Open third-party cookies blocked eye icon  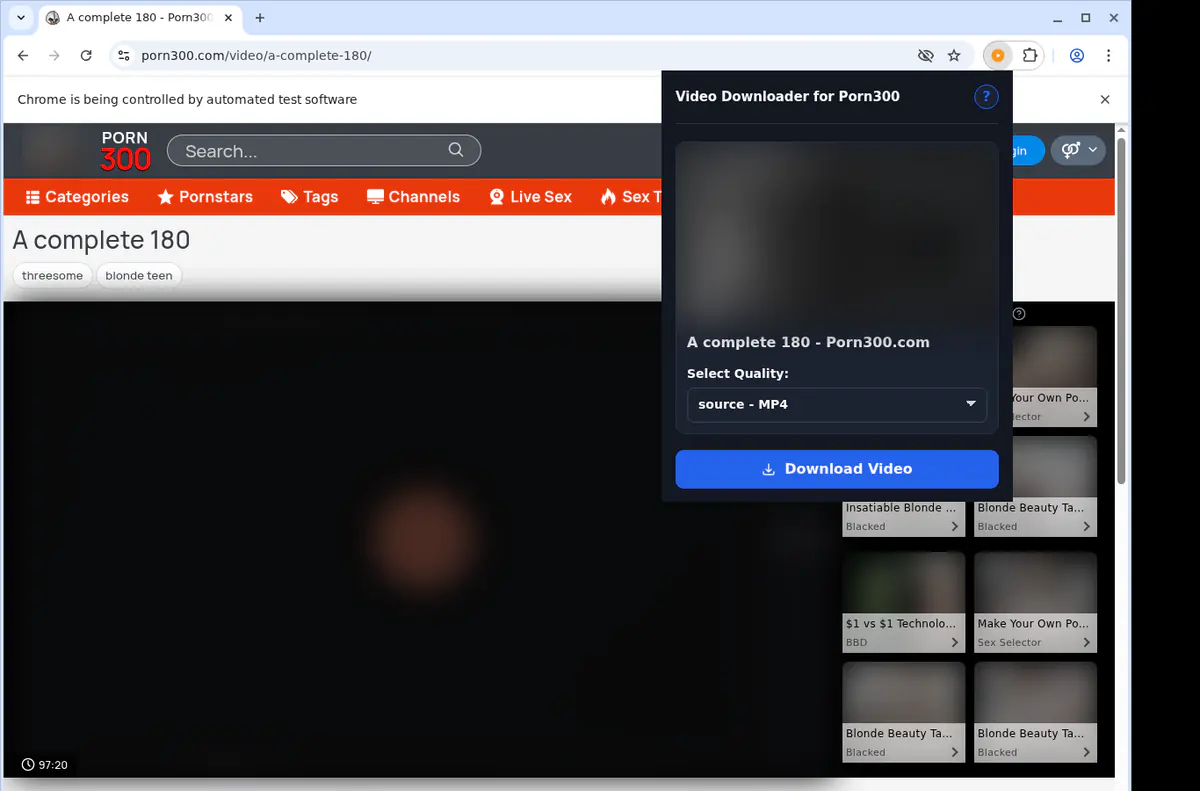tap(925, 56)
